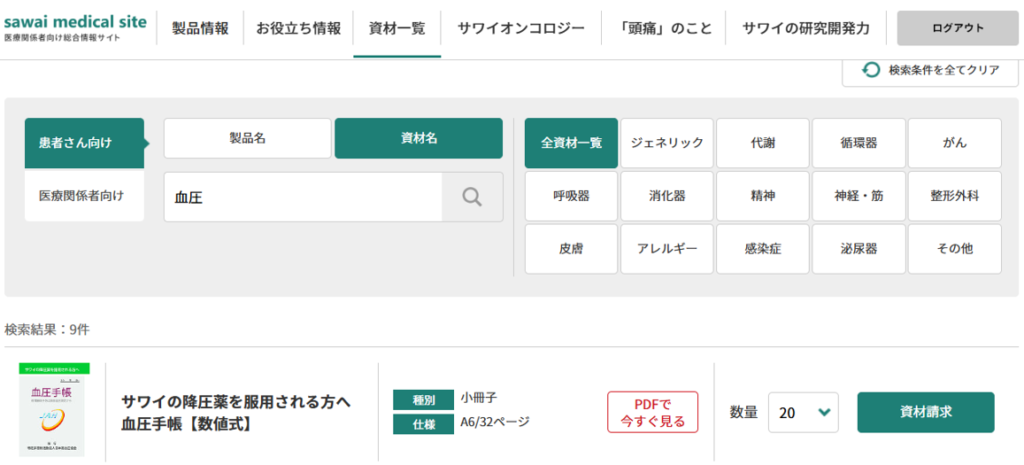Click the 検索結果：9件 text
The height and width of the screenshot is (465, 1024).
(x=47, y=329)
